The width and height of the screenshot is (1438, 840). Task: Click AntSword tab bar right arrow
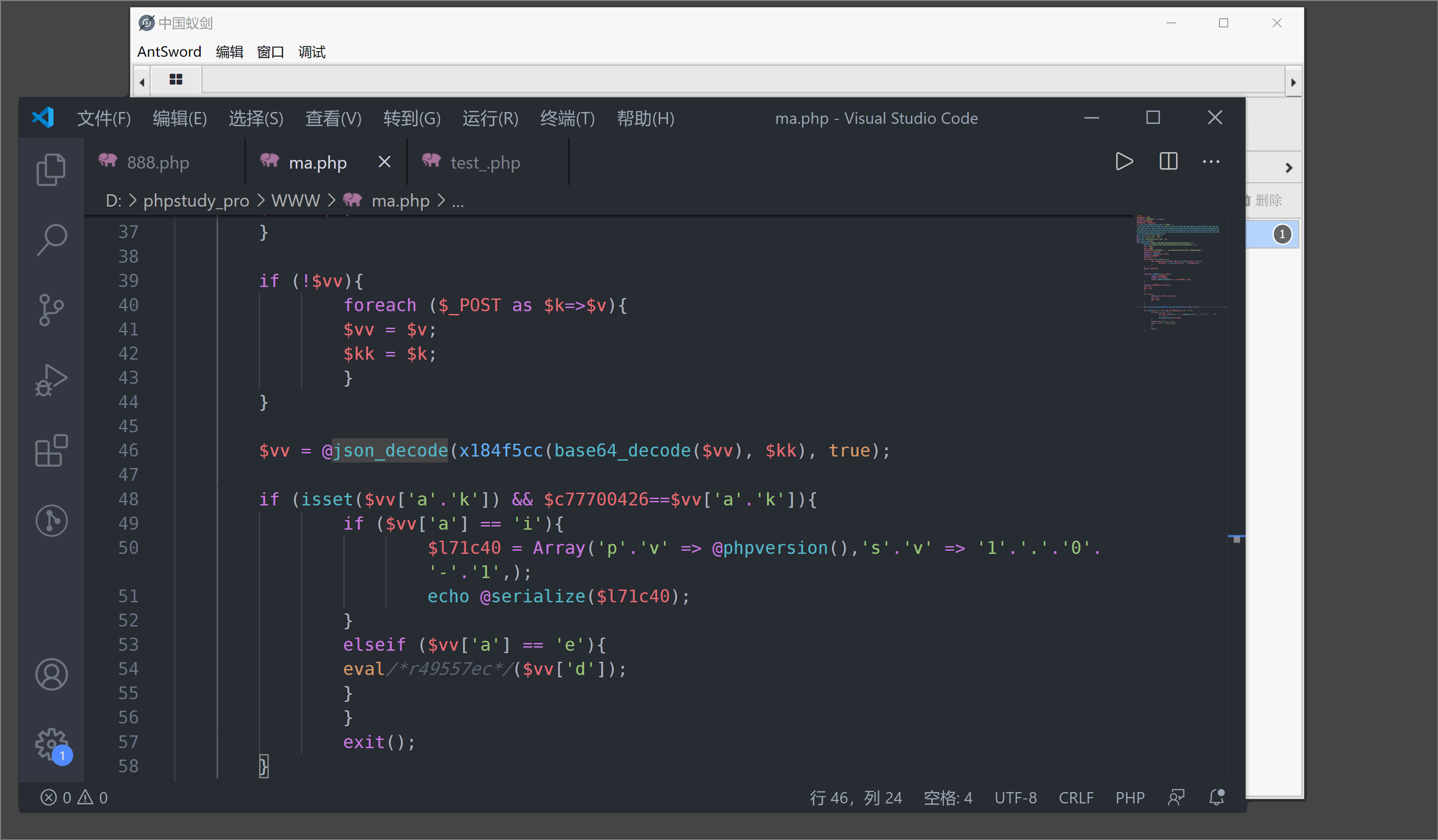(1293, 82)
